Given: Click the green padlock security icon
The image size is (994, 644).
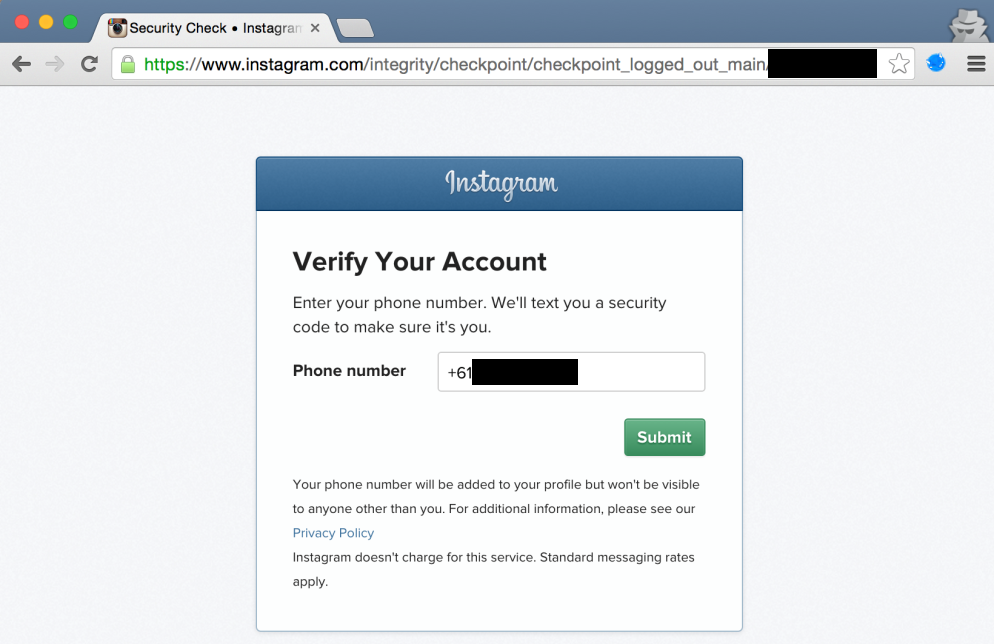Looking at the screenshot, I should pos(128,64).
